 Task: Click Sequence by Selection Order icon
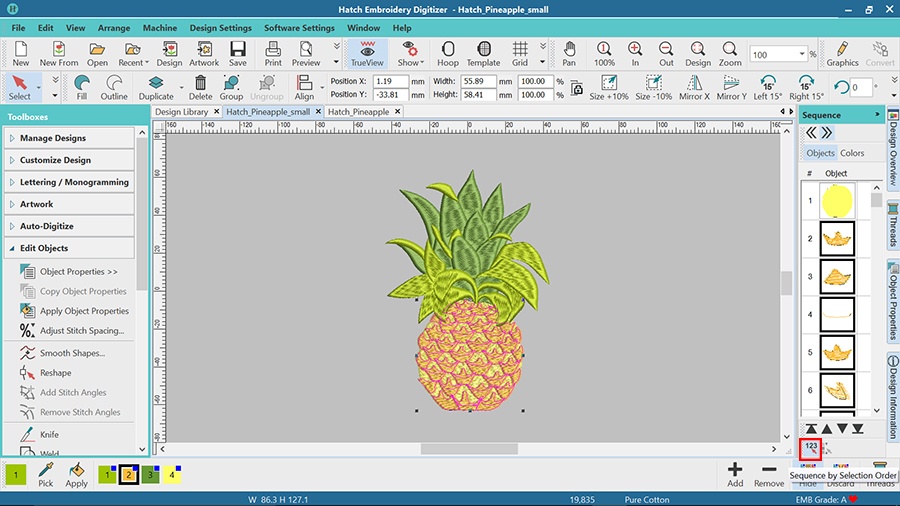tap(811, 448)
